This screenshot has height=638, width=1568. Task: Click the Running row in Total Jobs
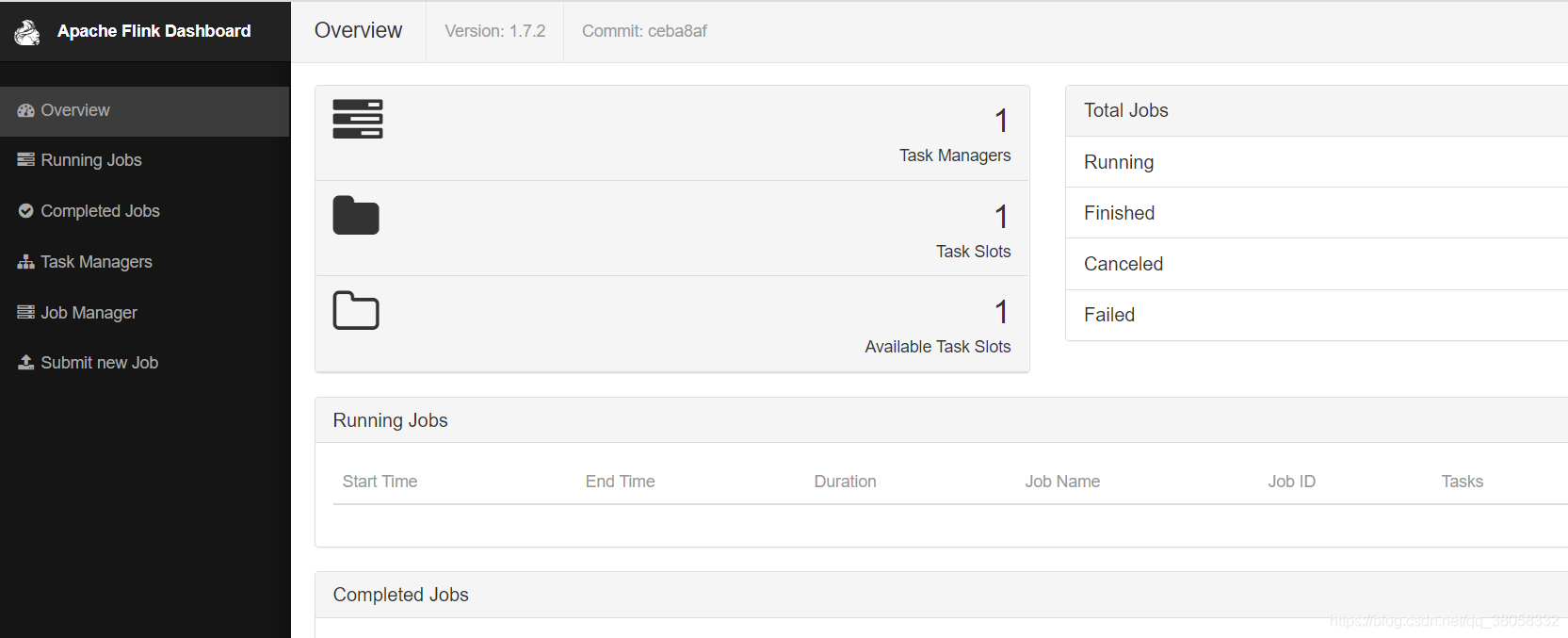(x=1317, y=162)
